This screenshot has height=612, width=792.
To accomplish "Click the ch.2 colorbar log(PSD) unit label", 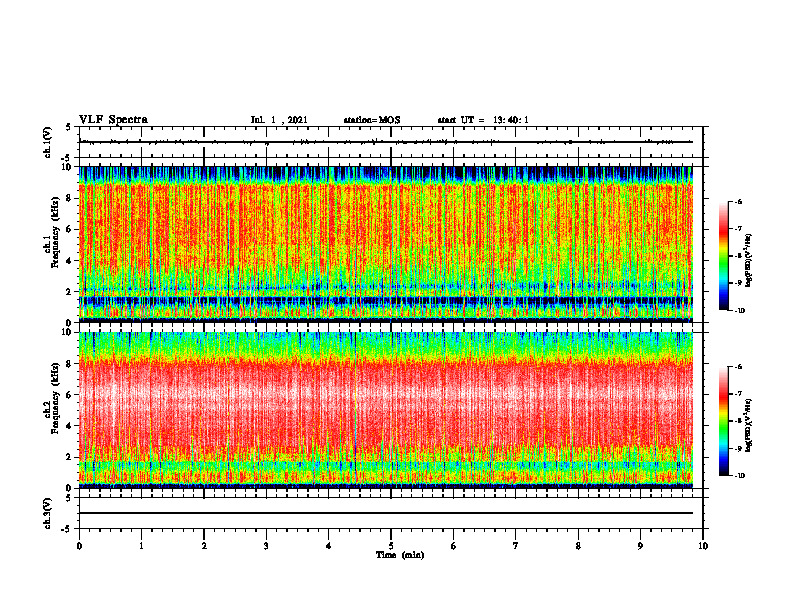I will tap(748, 426).
